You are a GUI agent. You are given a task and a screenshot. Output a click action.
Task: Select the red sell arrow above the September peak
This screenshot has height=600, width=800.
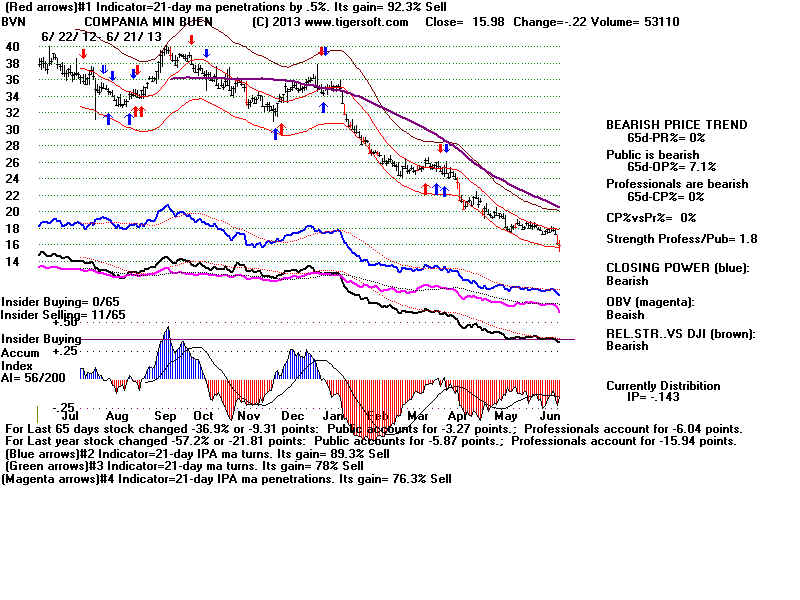point(191,39)
